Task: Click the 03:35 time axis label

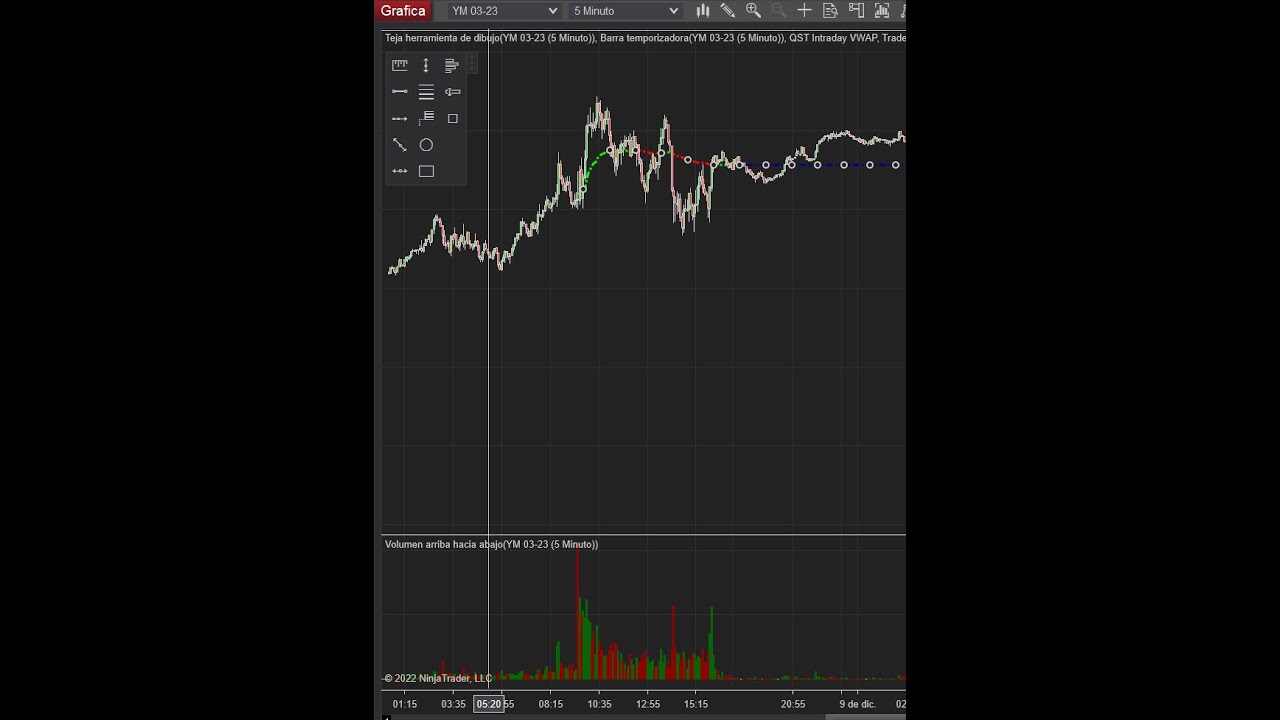Action: coord(453,704)
